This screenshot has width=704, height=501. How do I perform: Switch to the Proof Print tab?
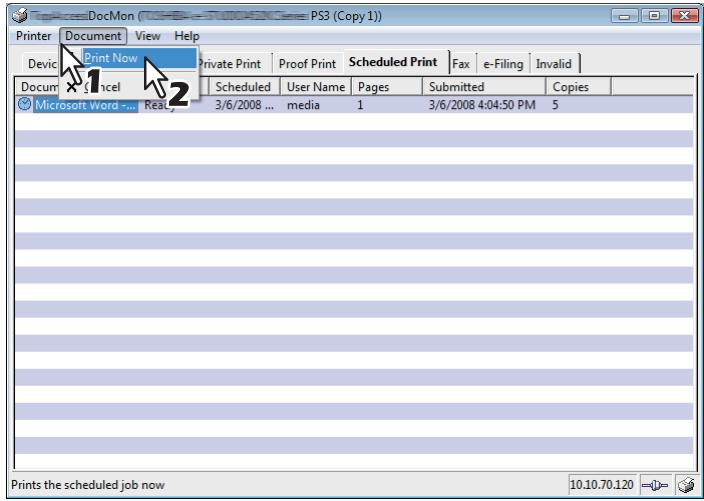point(307,64)
